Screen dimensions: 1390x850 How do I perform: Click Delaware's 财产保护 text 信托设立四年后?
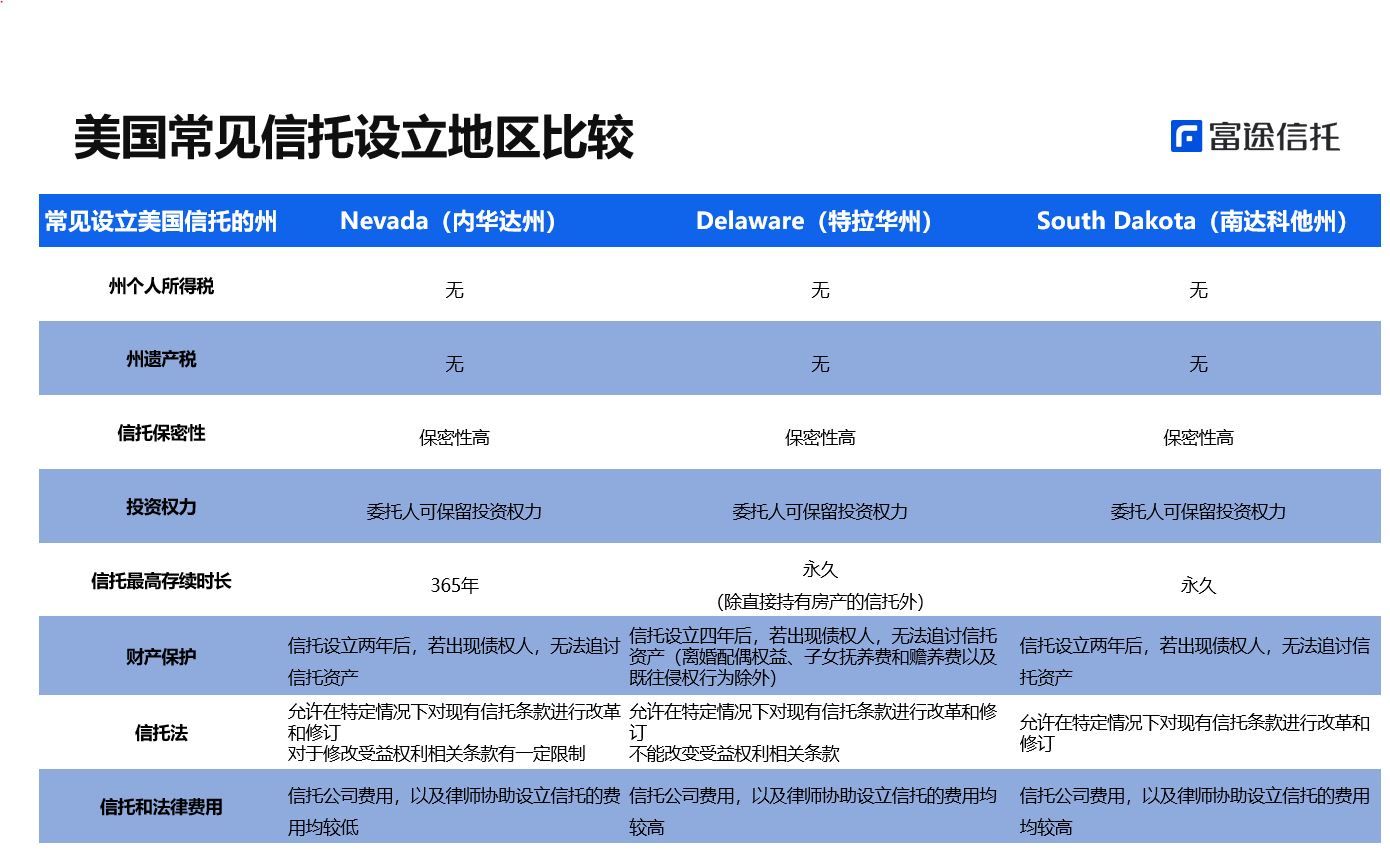click(813, 656)
